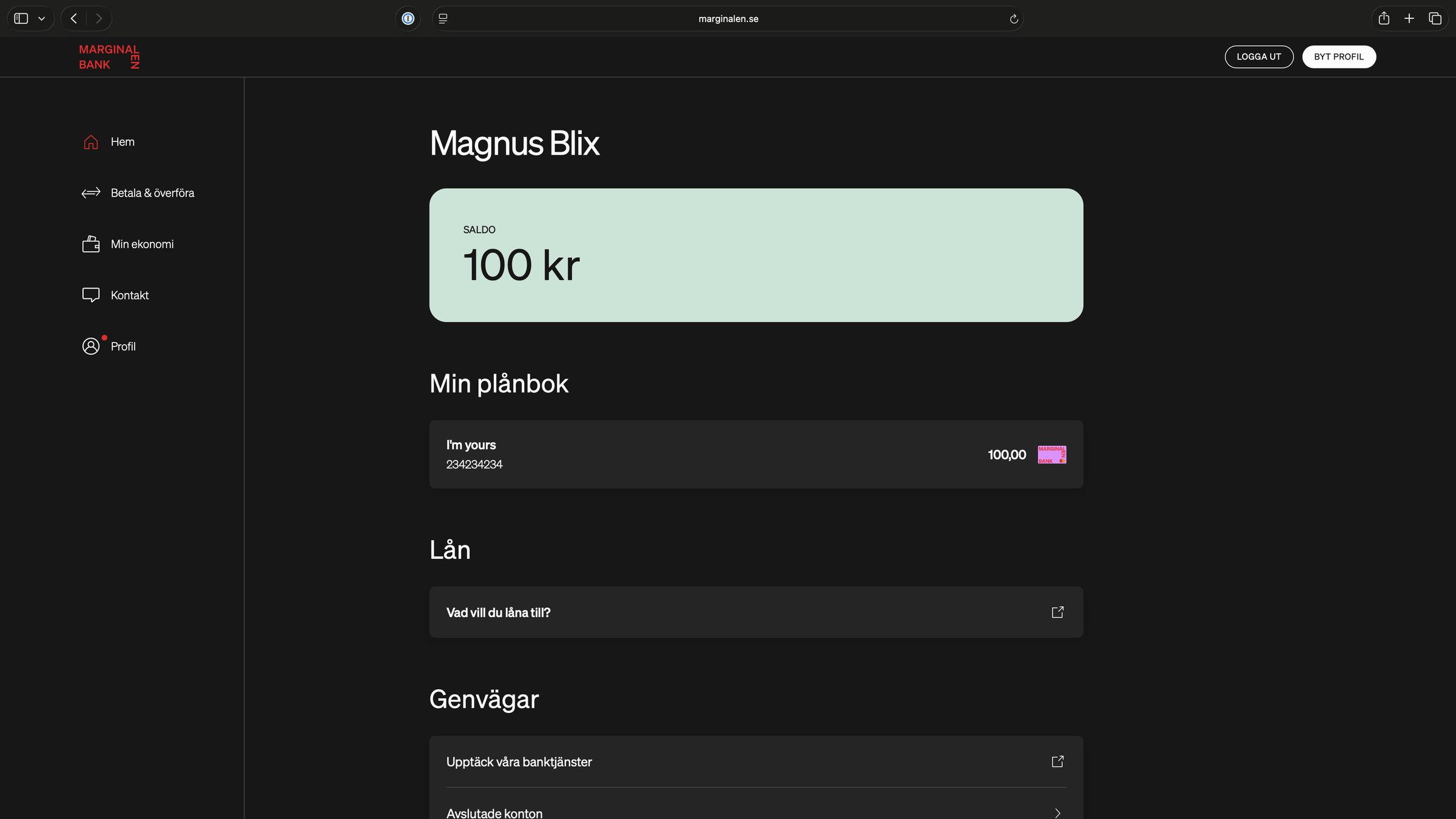Select the Profil avatar icon
Viewport: 1456px width, 819px height.
91,346
